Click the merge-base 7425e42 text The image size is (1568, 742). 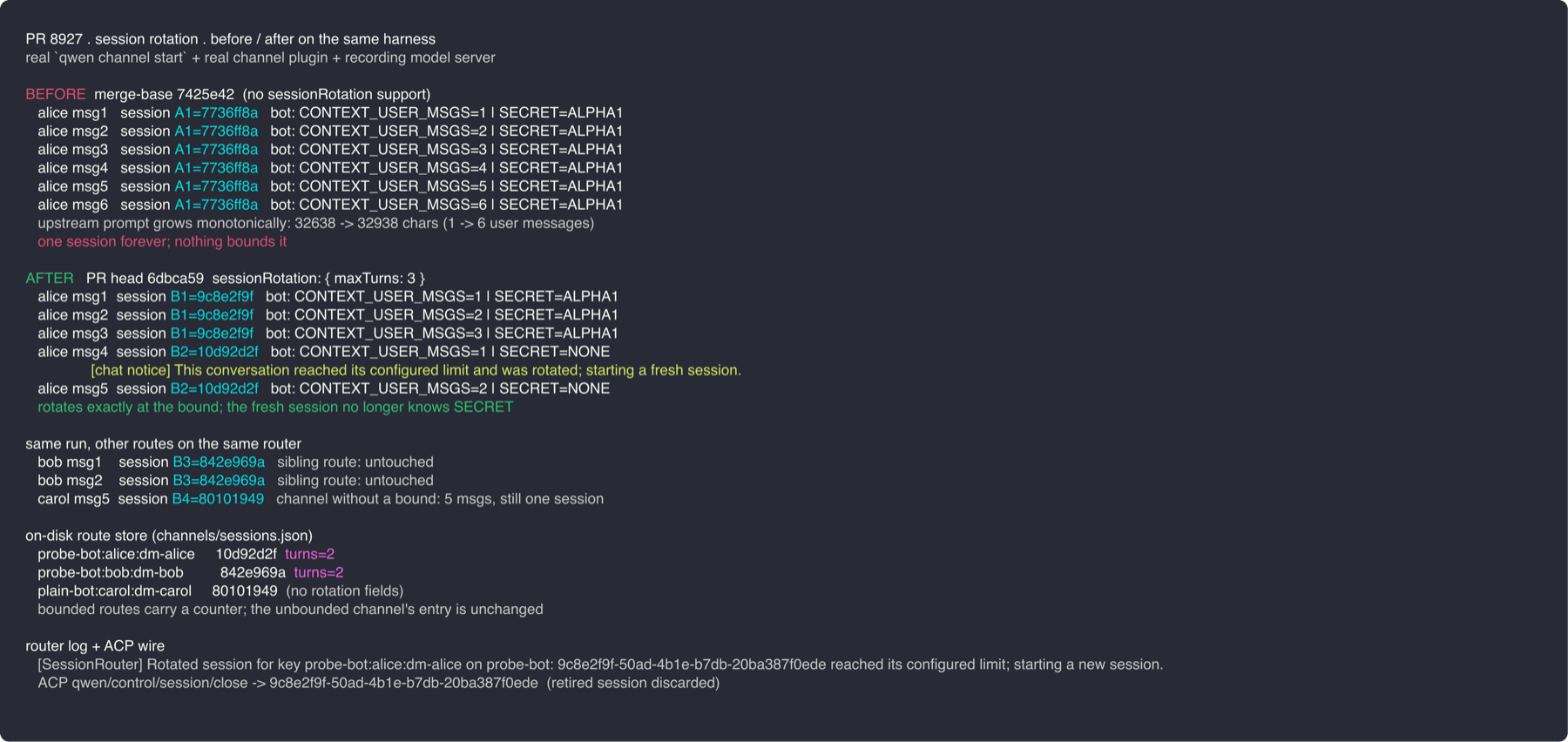[x=164, y=94]
